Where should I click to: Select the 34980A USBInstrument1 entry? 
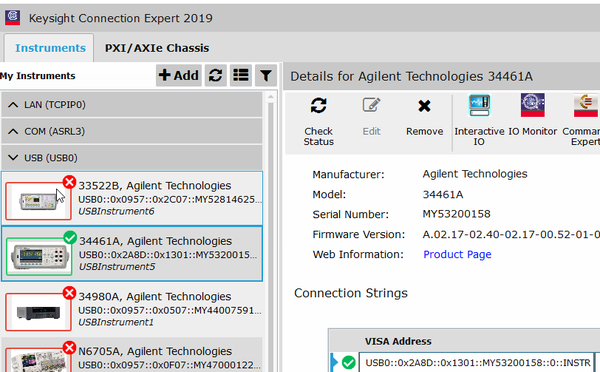(x=132, y=309)
